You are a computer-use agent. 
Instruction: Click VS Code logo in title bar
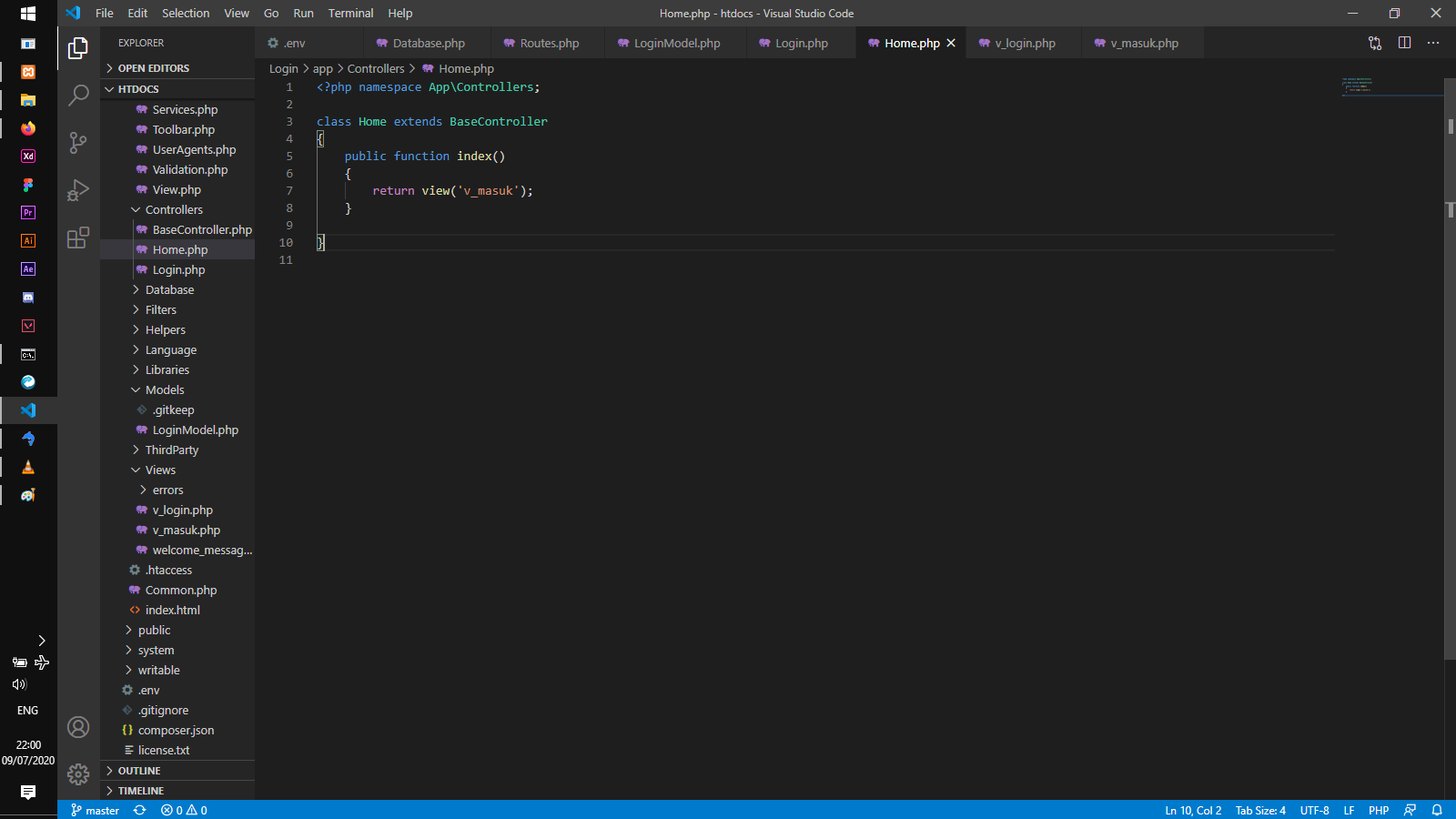coord(73,13)
